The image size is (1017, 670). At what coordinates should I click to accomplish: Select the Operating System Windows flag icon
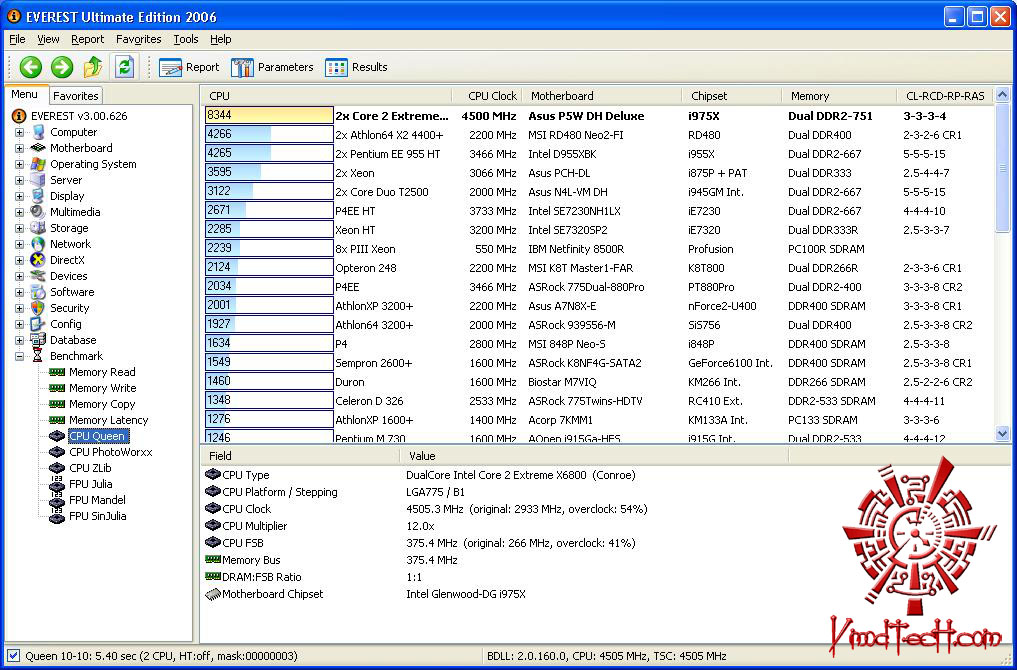(x=38, y=164)
